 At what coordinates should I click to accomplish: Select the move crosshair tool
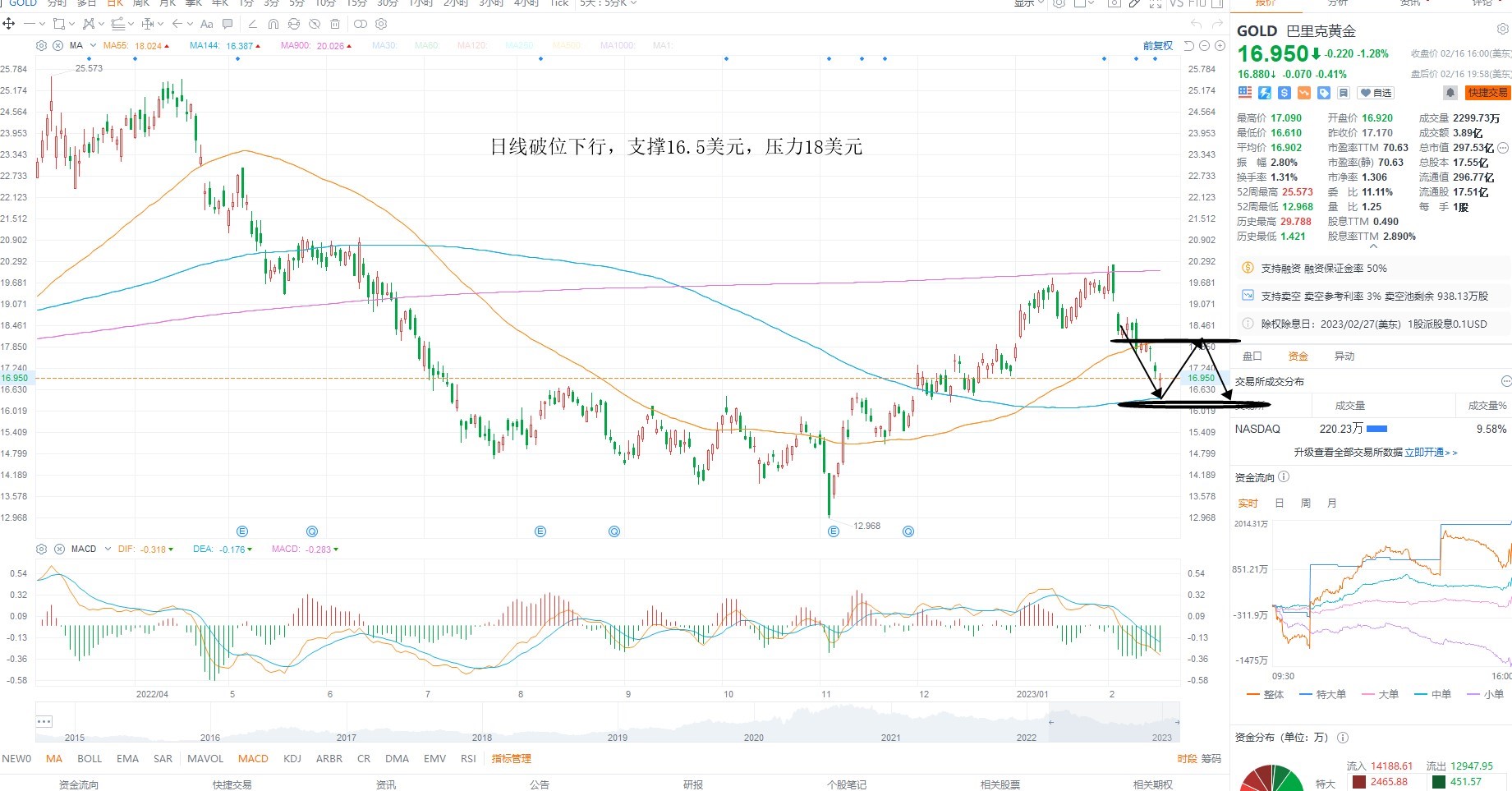[9, 24]
